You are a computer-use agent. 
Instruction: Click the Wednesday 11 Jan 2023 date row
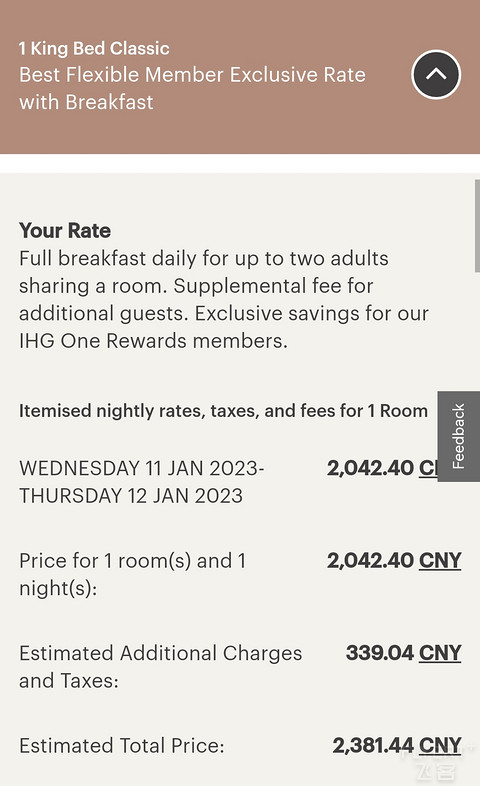[142, 482]
